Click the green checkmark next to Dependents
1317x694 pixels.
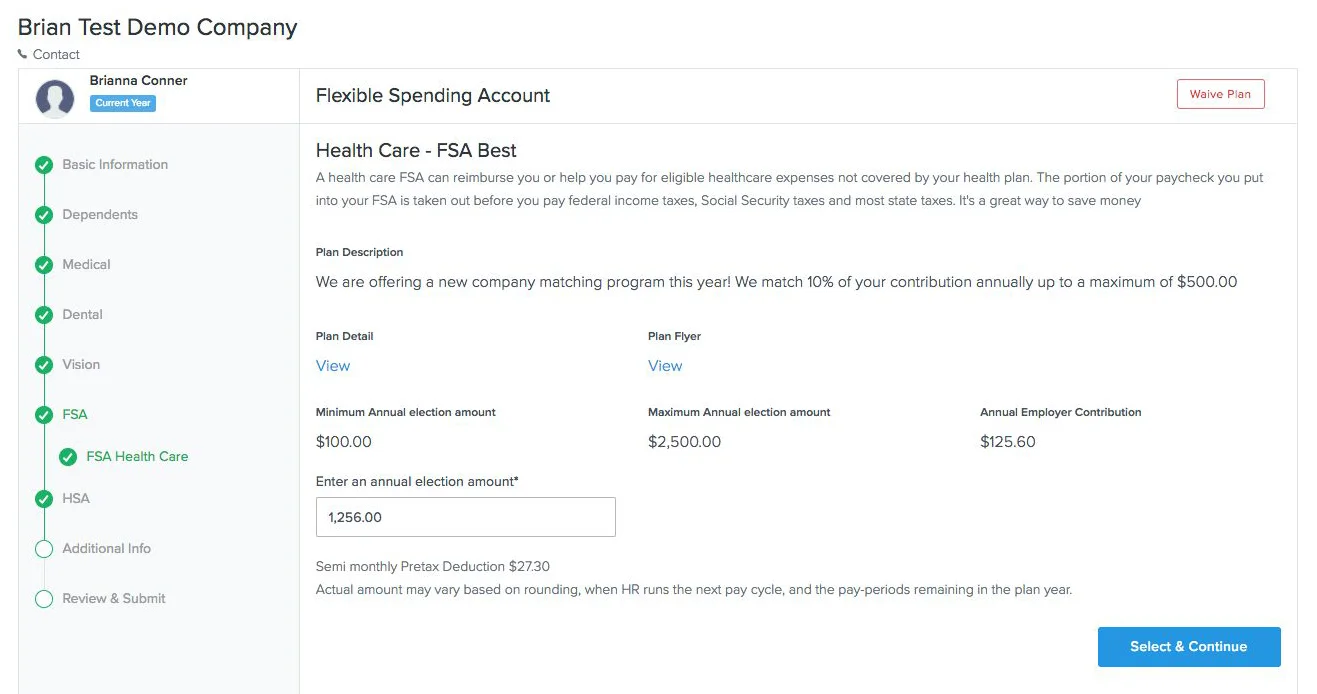[x=44, y=215]
